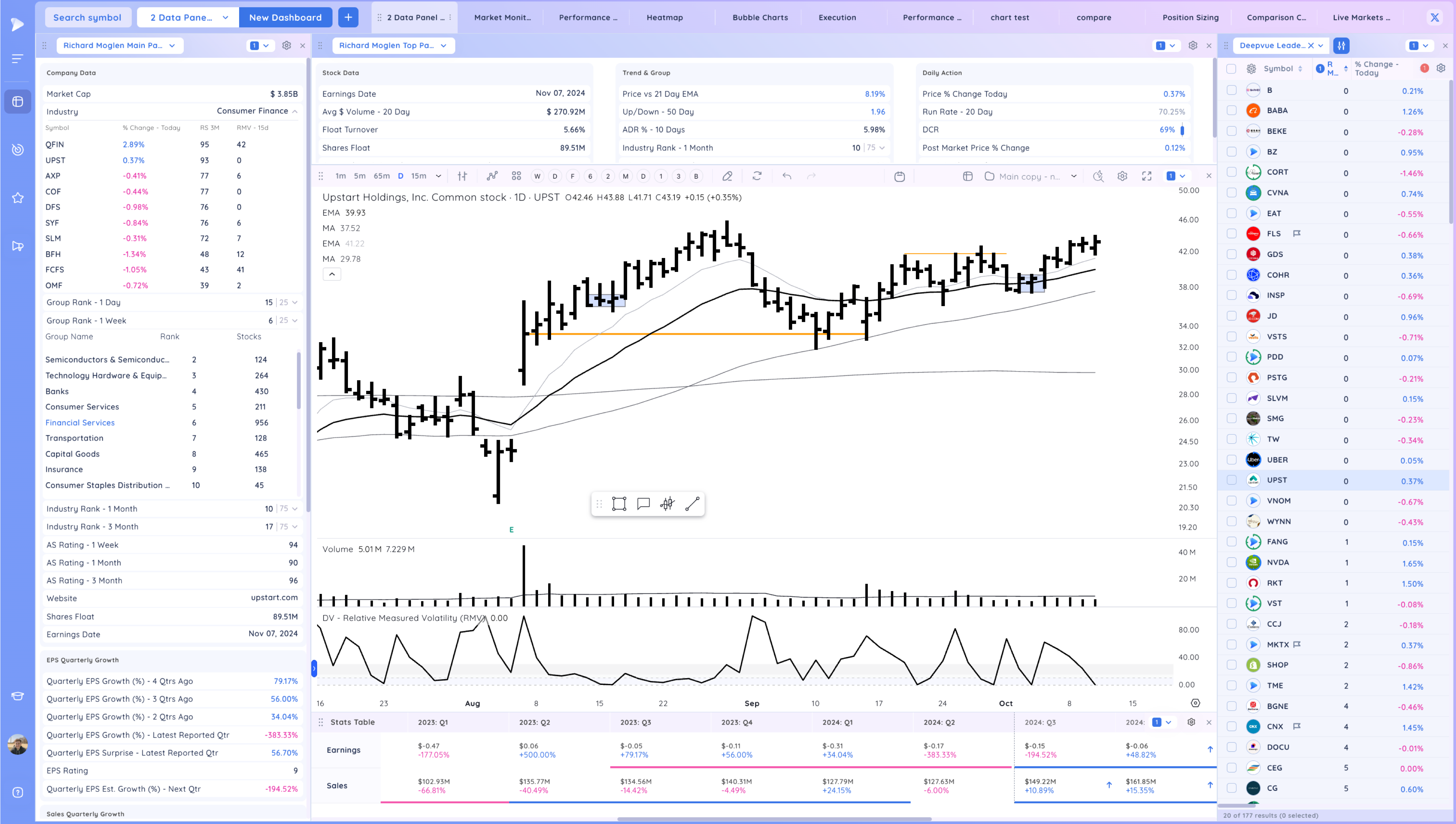Switch to the Heatmap tab
1456x824 pixels.
point(664,17)
